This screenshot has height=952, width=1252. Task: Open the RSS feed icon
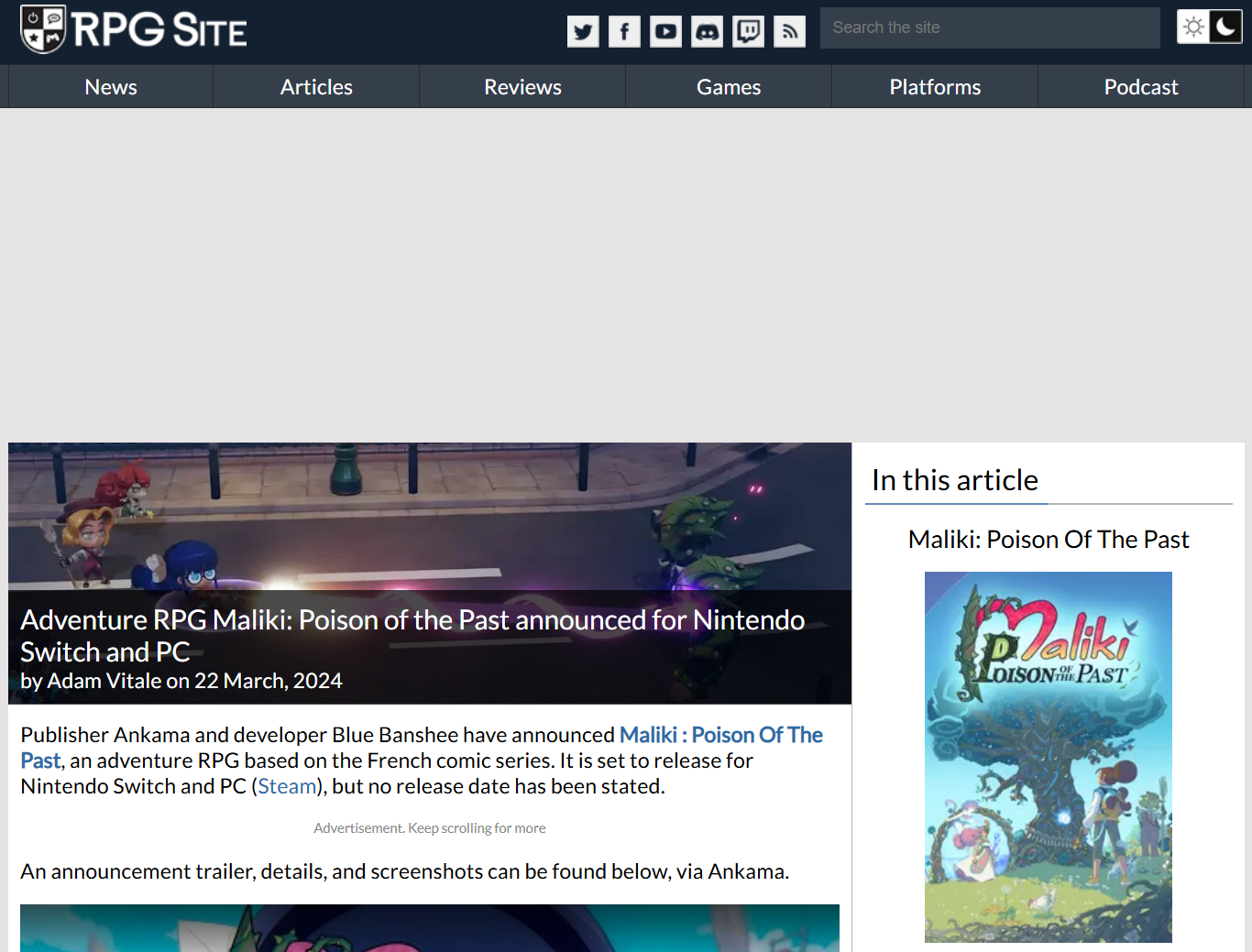[x=789, y=31]
